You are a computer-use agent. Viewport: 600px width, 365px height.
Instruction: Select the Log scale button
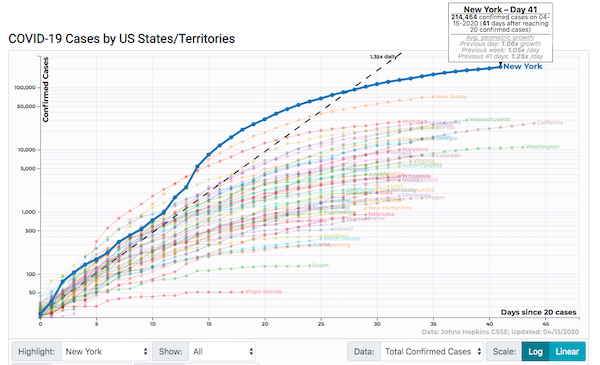coord(535,351)
